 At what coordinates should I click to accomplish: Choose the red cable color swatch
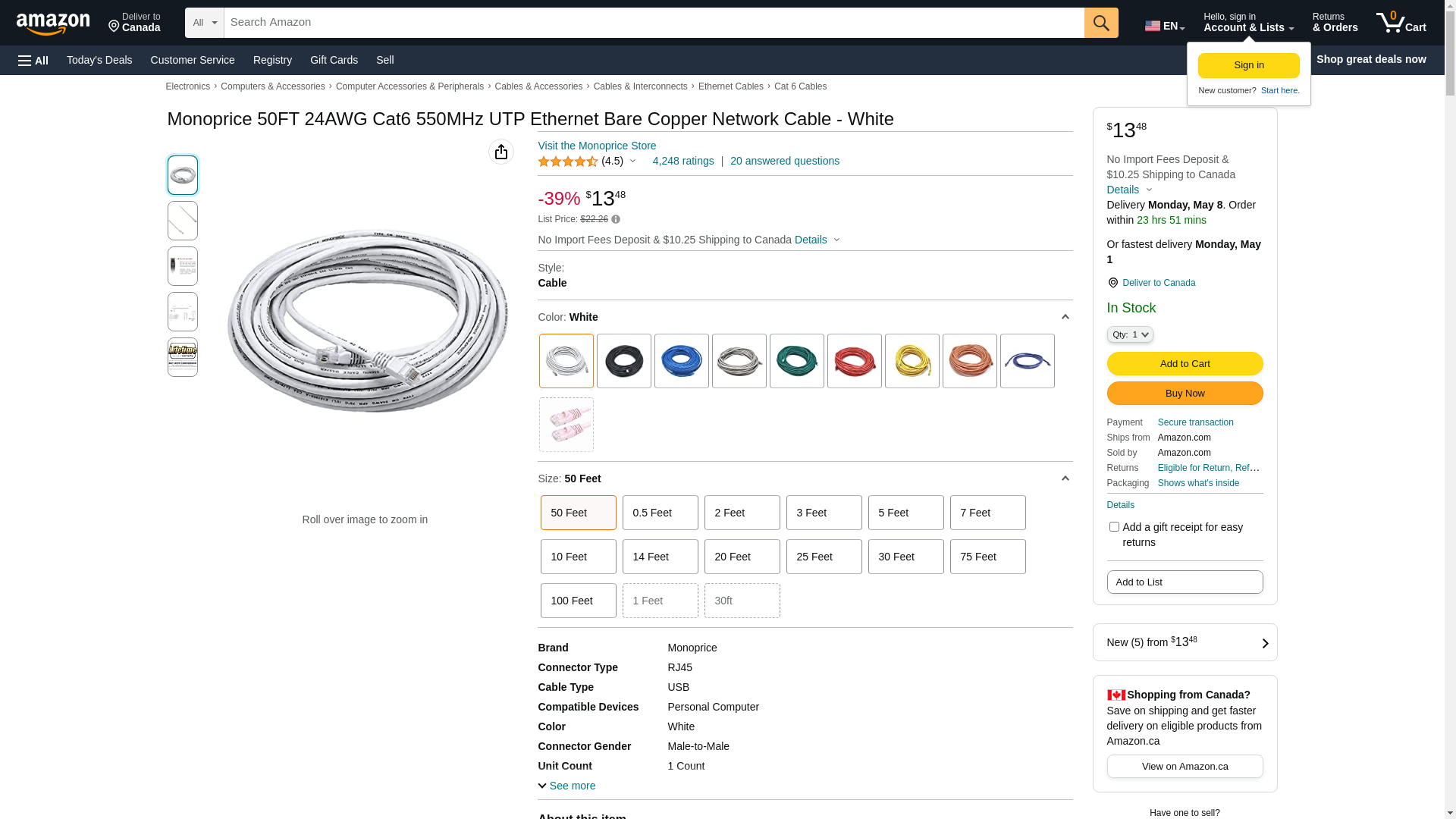click(x=855, y=361)
